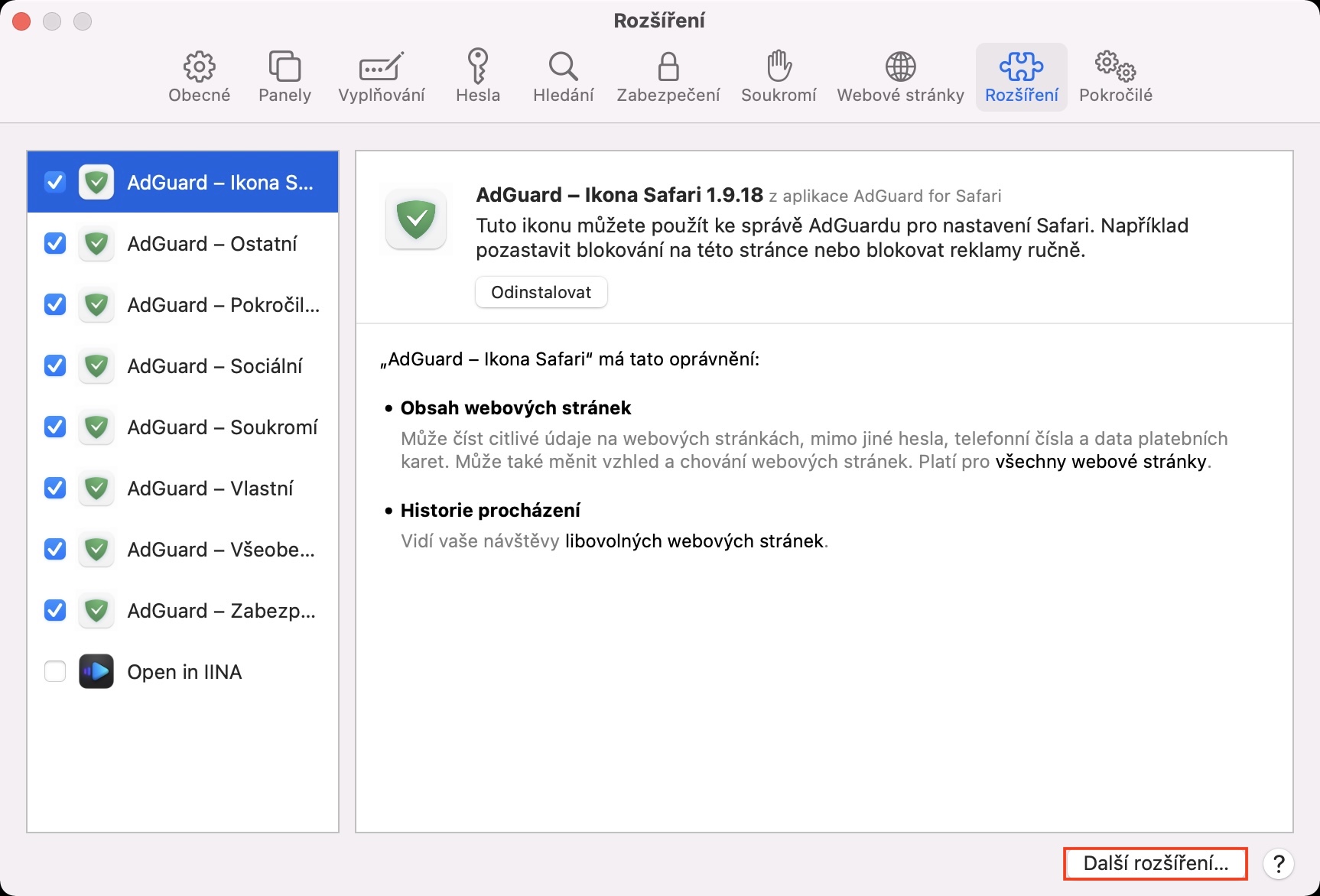
Task: Uncheck the AdGuard – Sociální extension
Action: [x=55, y=365]
